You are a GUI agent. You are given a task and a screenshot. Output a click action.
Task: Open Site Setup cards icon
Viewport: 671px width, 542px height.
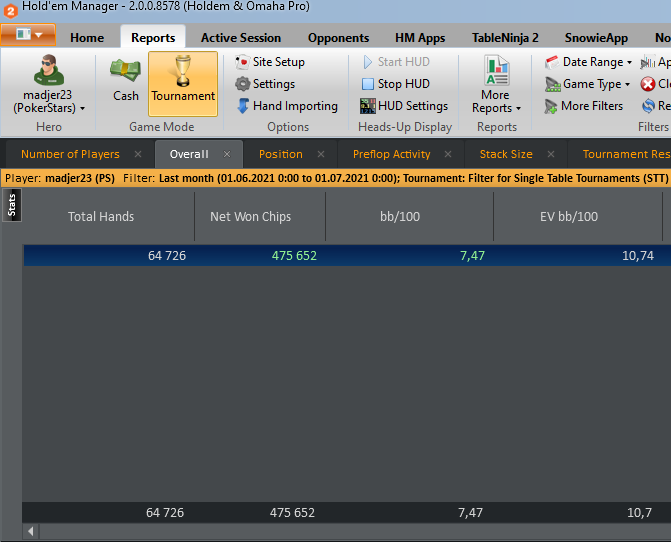point(242,62)
